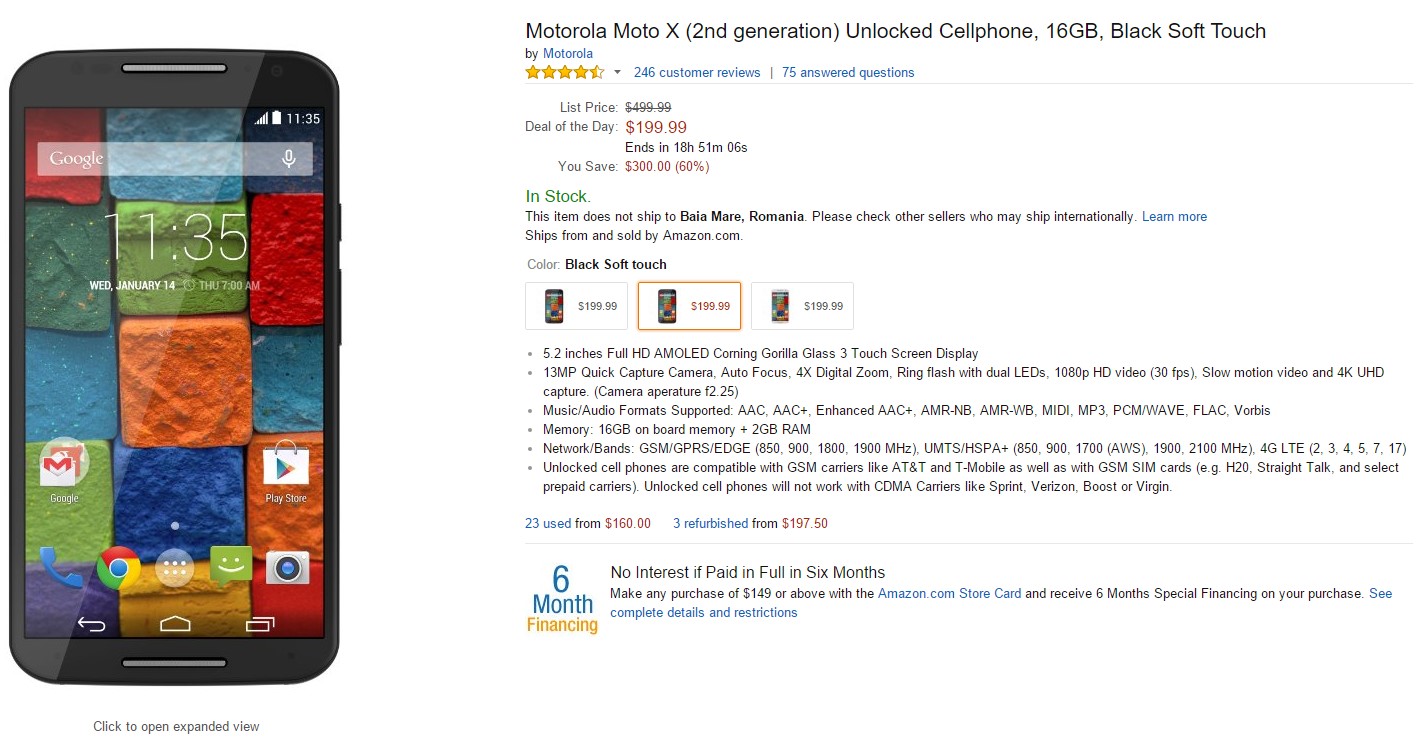Open the 75 answered questions link
Screen dimensions: 1423x743
click(848, 72)
